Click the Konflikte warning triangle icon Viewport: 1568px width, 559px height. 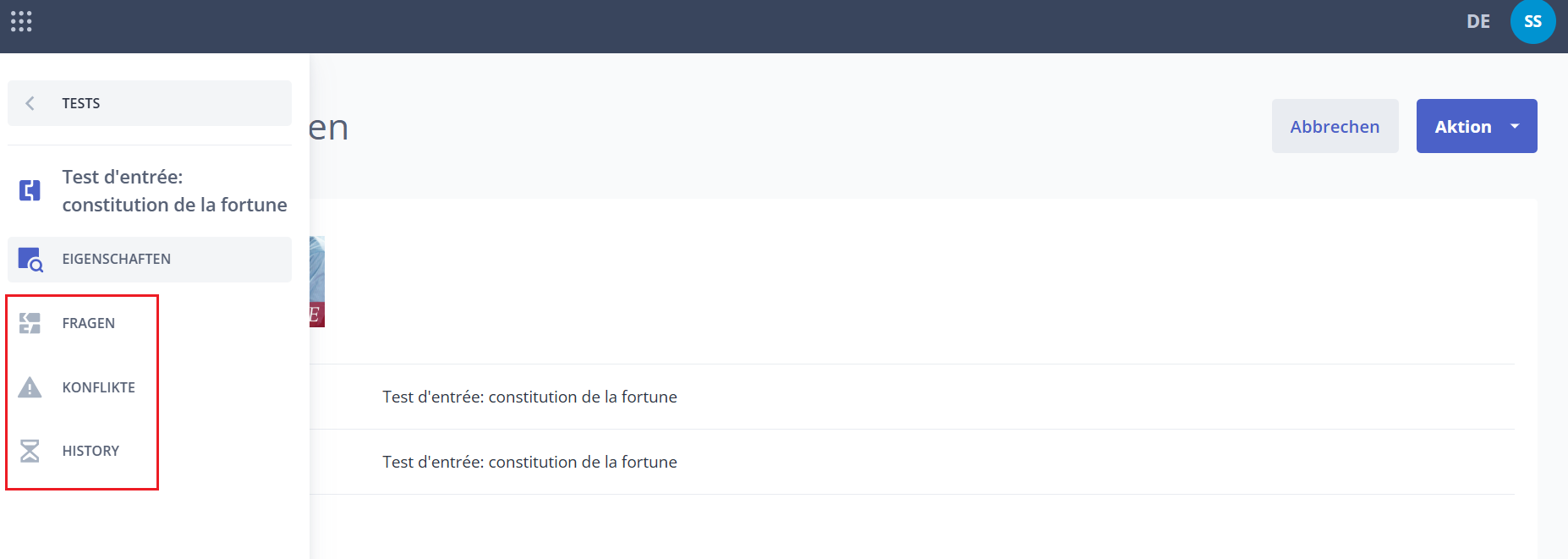pos(30,387)
